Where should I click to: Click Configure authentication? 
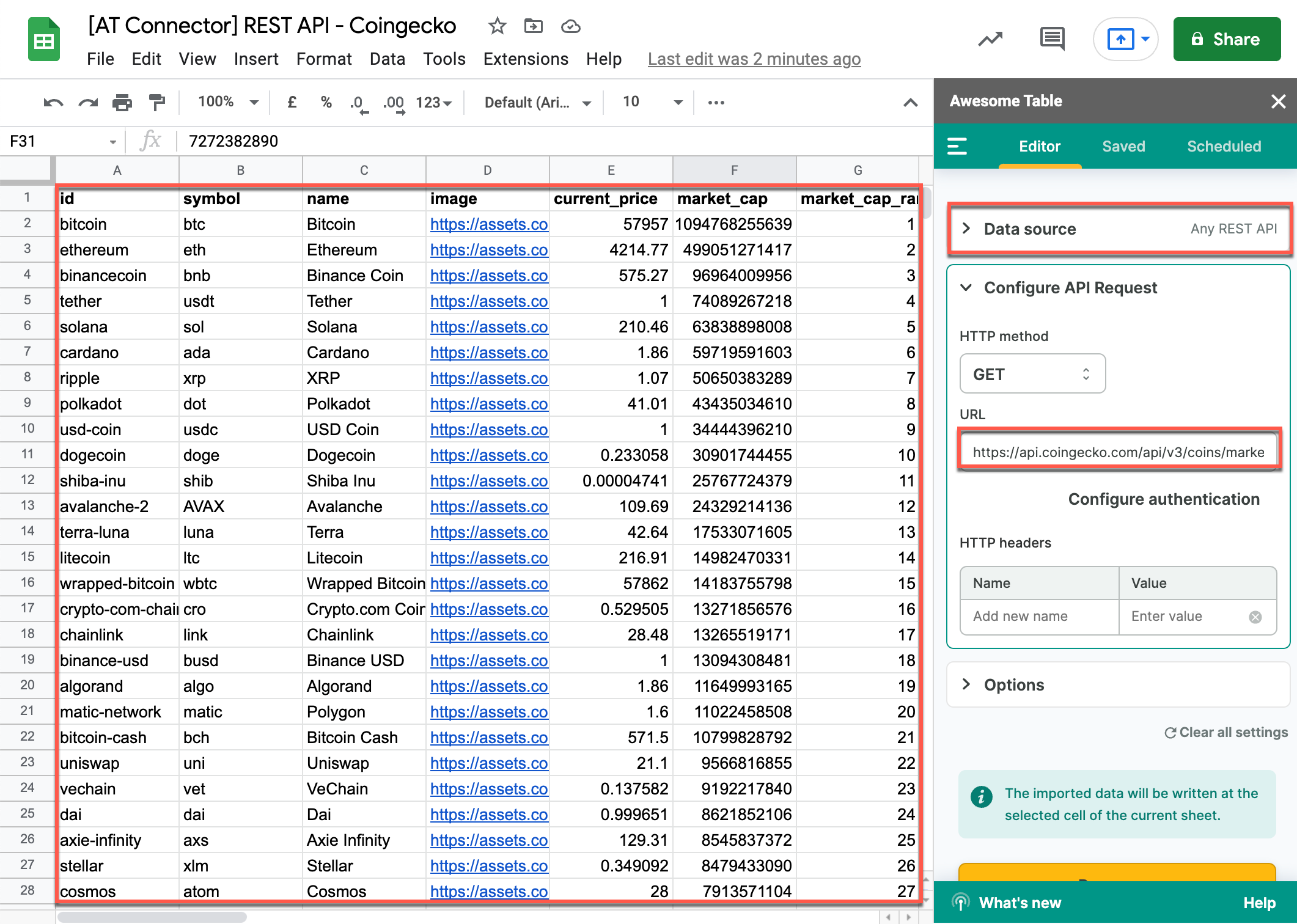[x=1164, y=499]
